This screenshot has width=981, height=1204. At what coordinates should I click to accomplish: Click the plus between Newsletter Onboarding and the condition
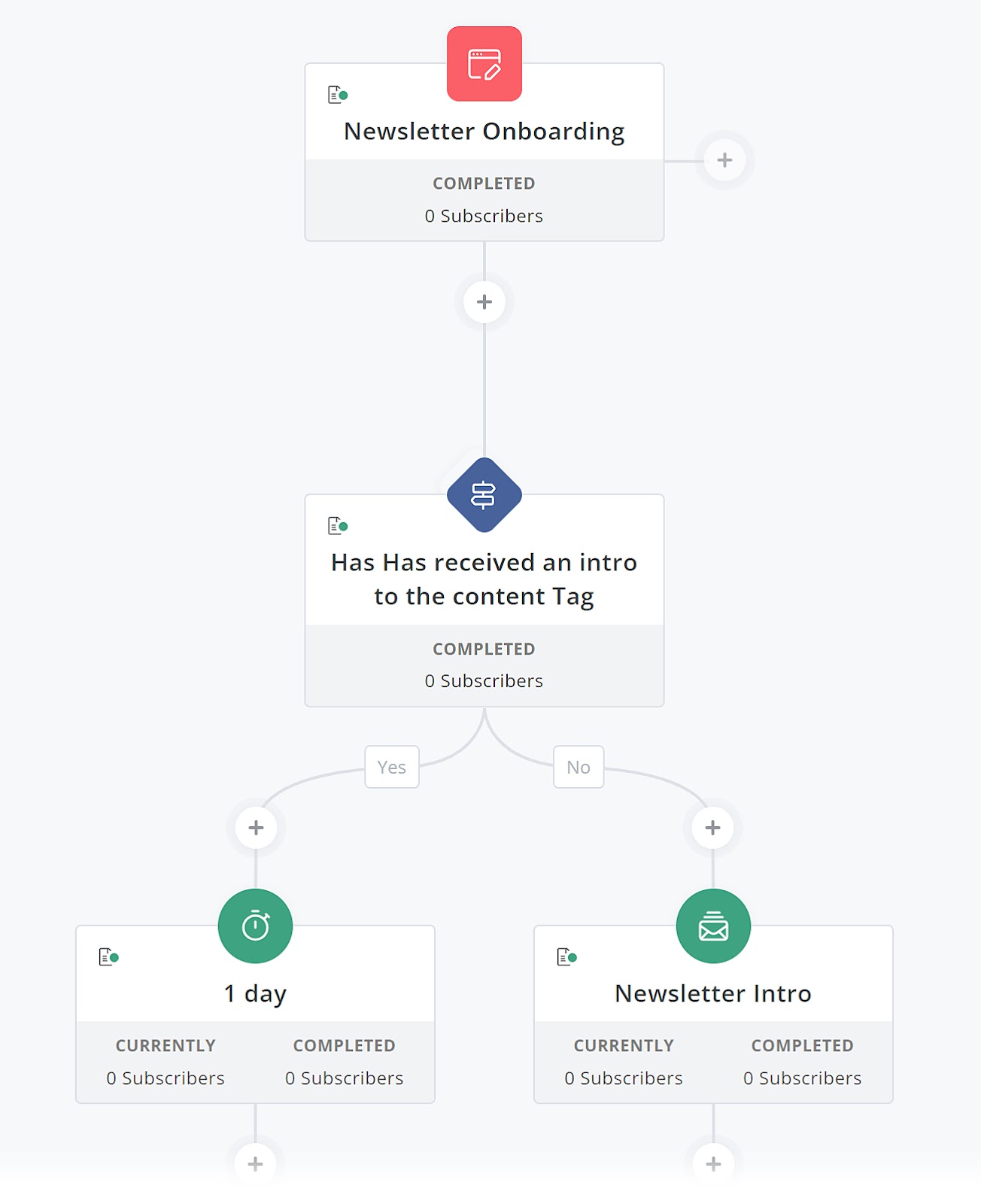(484, 301)
